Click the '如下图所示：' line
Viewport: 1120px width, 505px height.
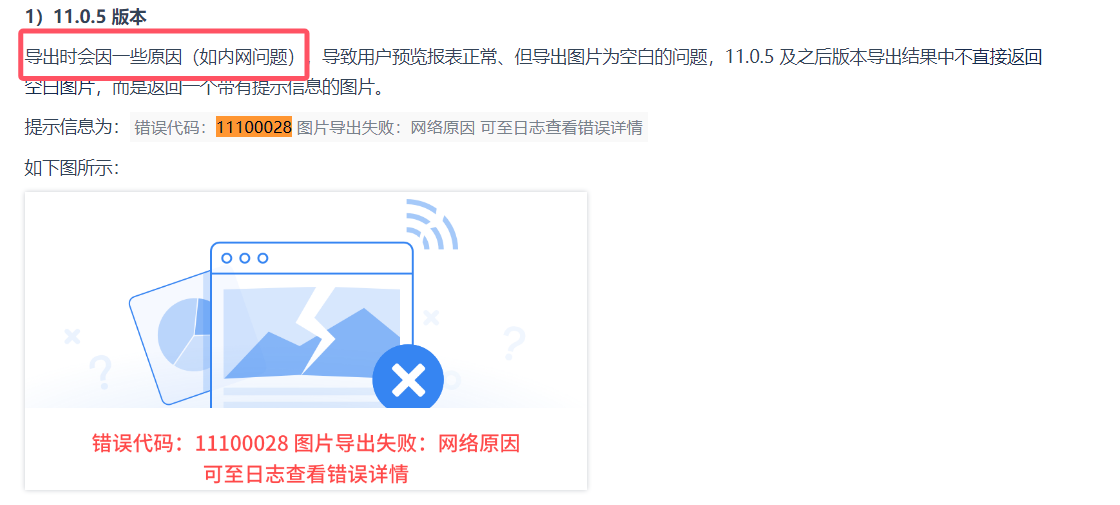click(x=71, y=168)
